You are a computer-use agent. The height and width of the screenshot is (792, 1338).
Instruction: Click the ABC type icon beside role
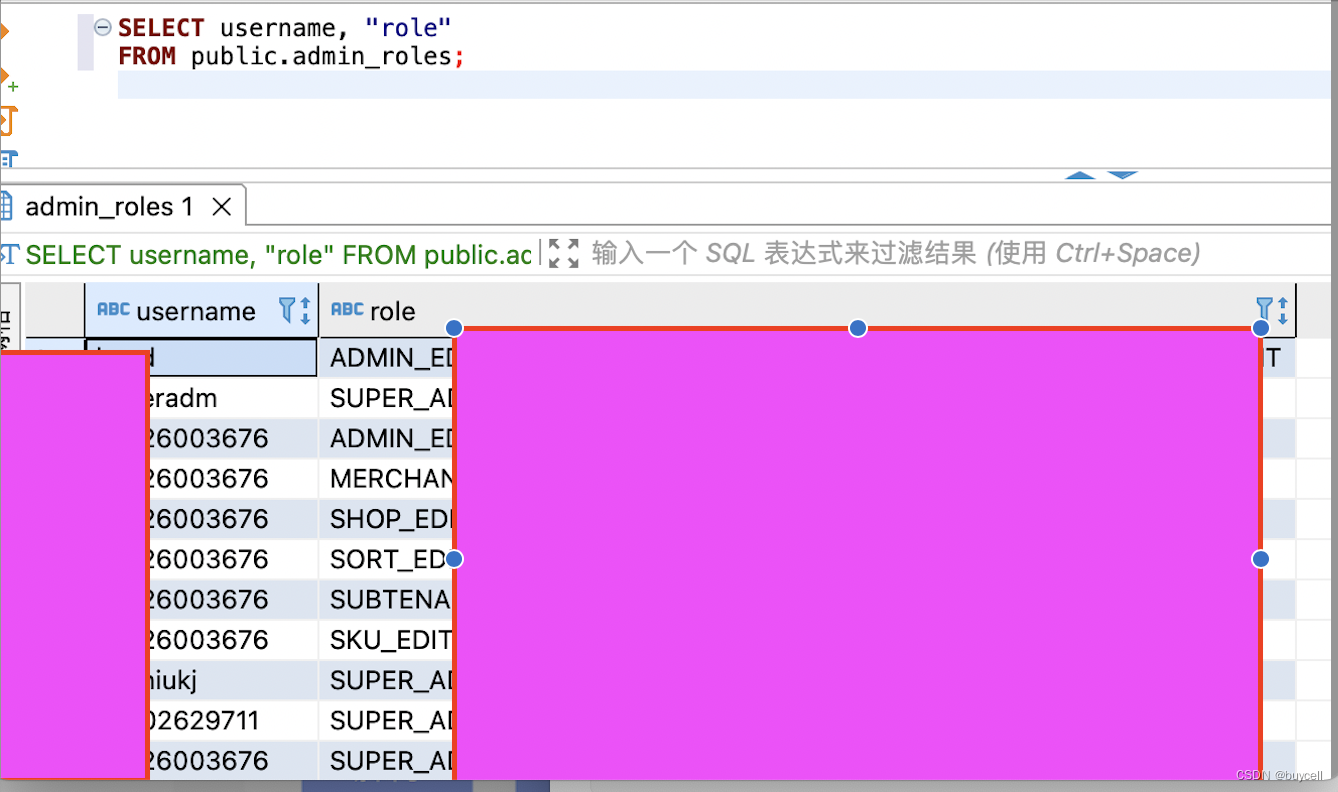347,310
